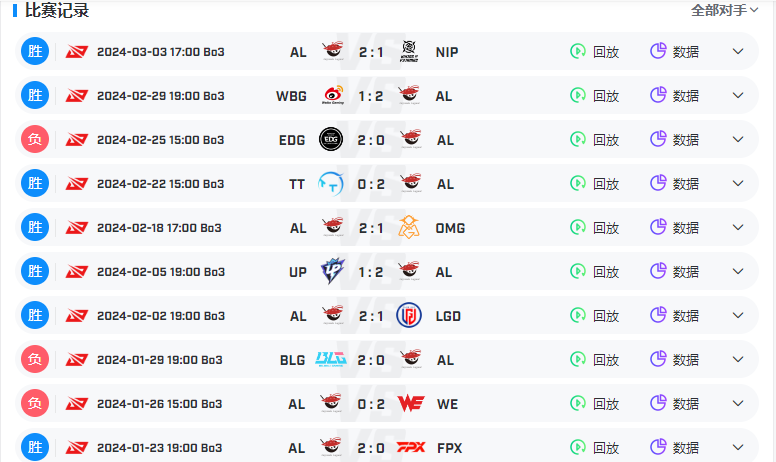776x462 pixels.
Task: View 数据 for BLG vs AL match
Action: (x=674, y=360)
